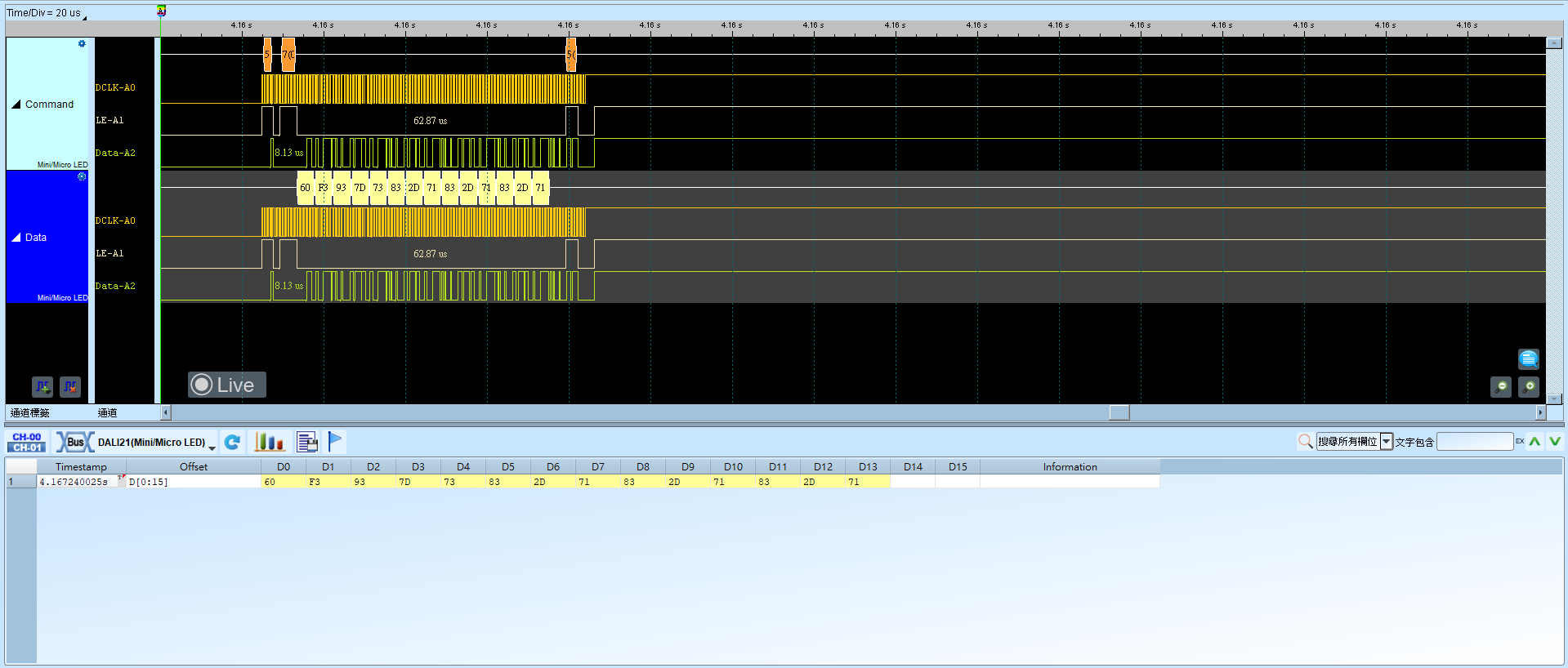
Task: Click the Information column header
Action: (1070, 467)
